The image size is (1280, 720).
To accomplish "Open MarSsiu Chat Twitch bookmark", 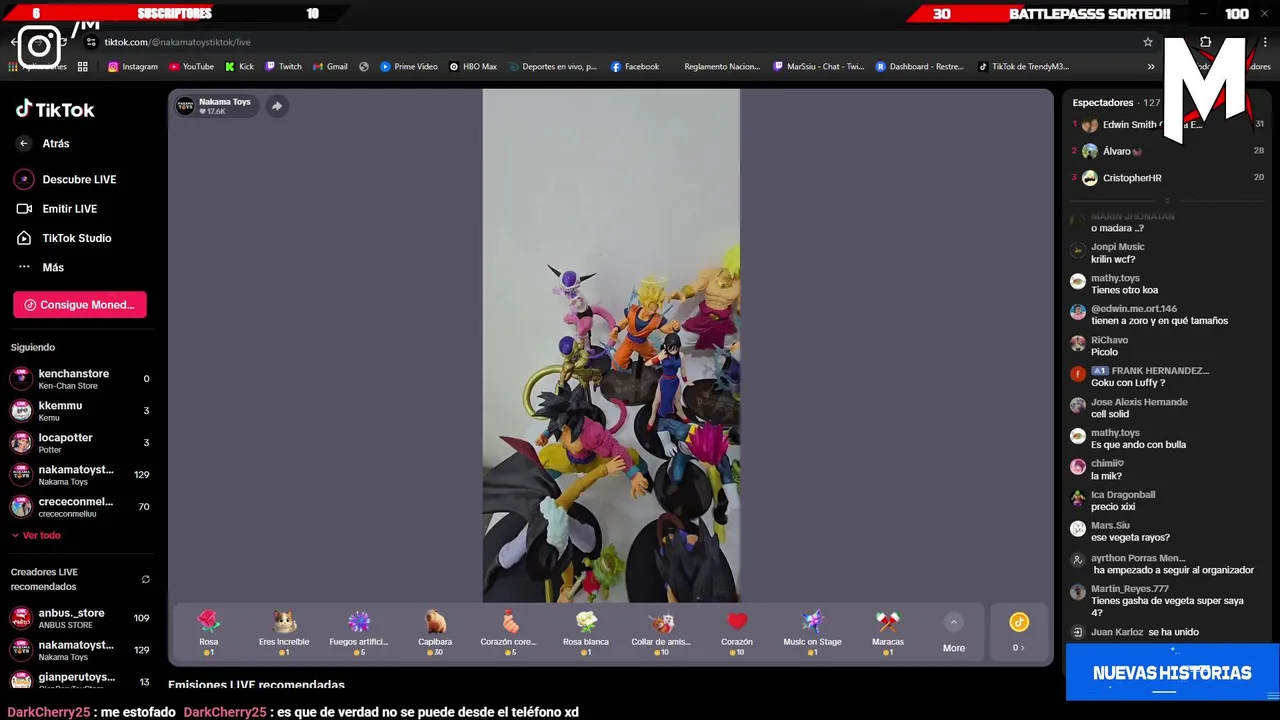I will pos(819,67).
